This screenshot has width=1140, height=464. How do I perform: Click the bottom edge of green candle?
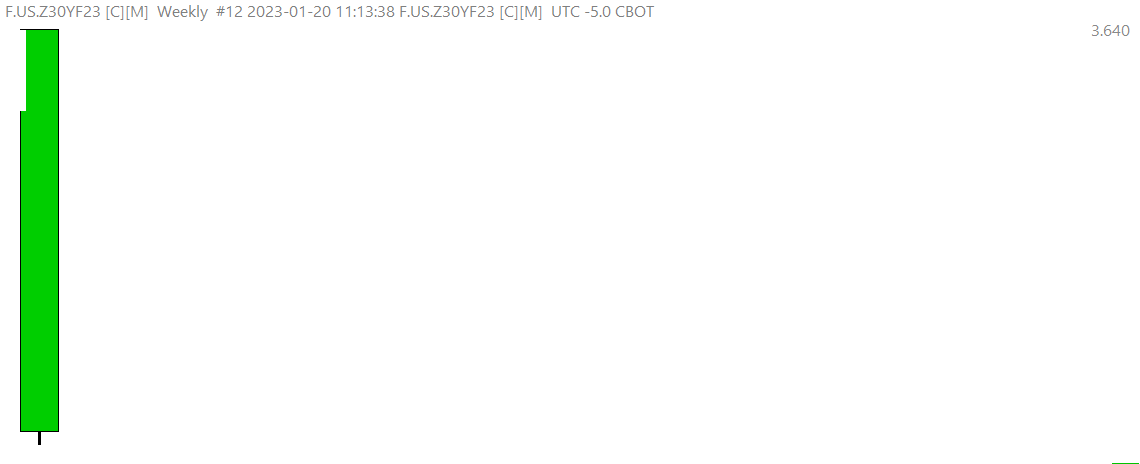coord(39,431)
